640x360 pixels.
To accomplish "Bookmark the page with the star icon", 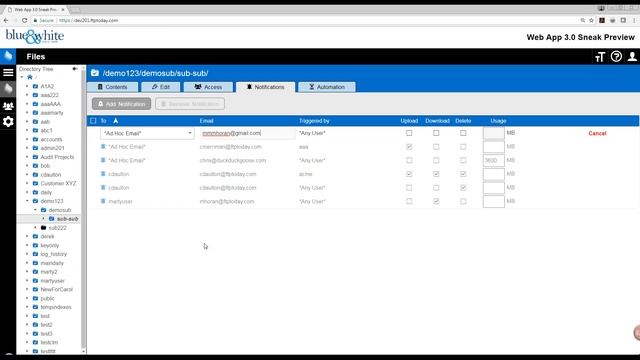I will 591,20.
